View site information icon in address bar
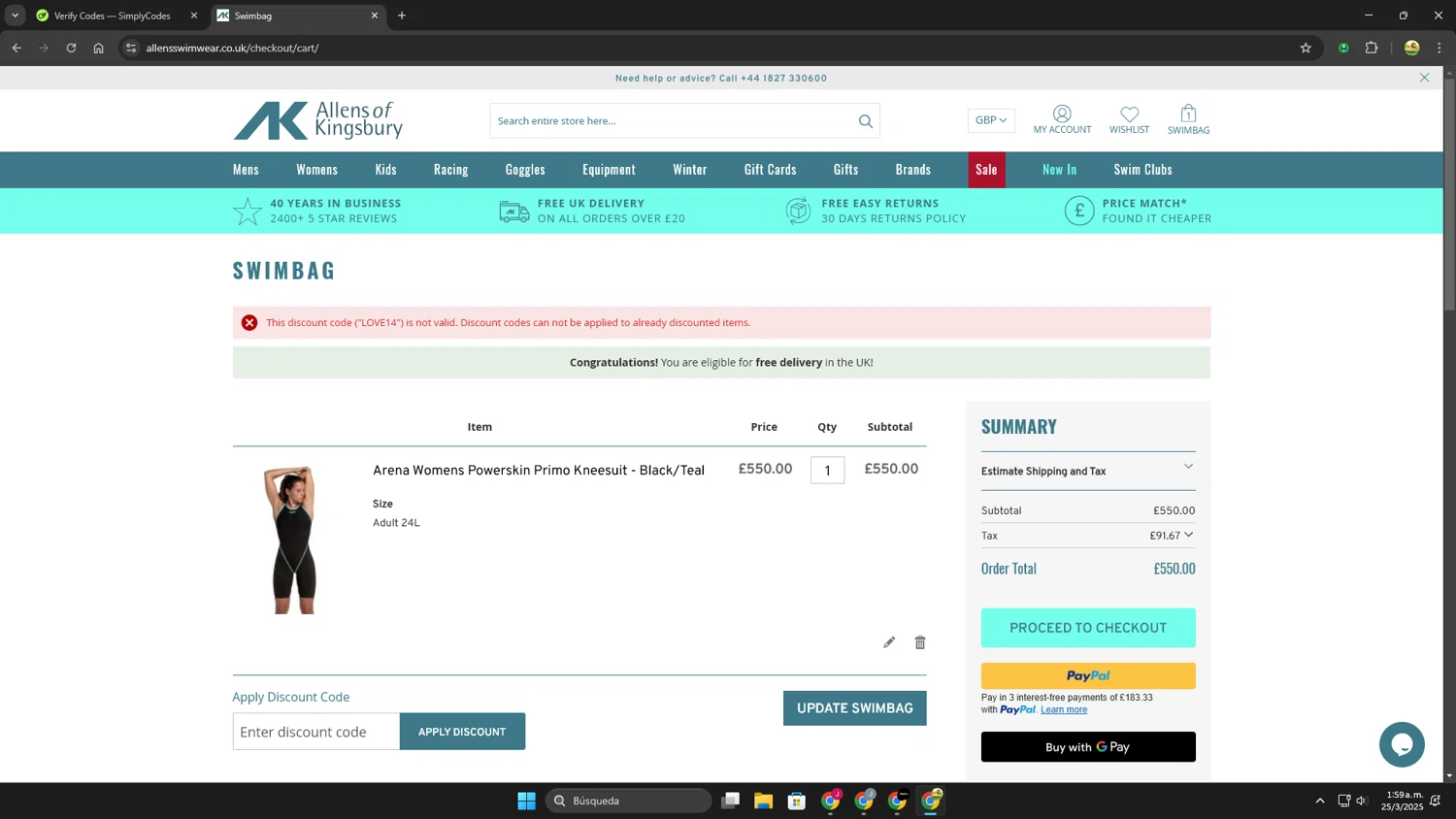 [132, 48]
